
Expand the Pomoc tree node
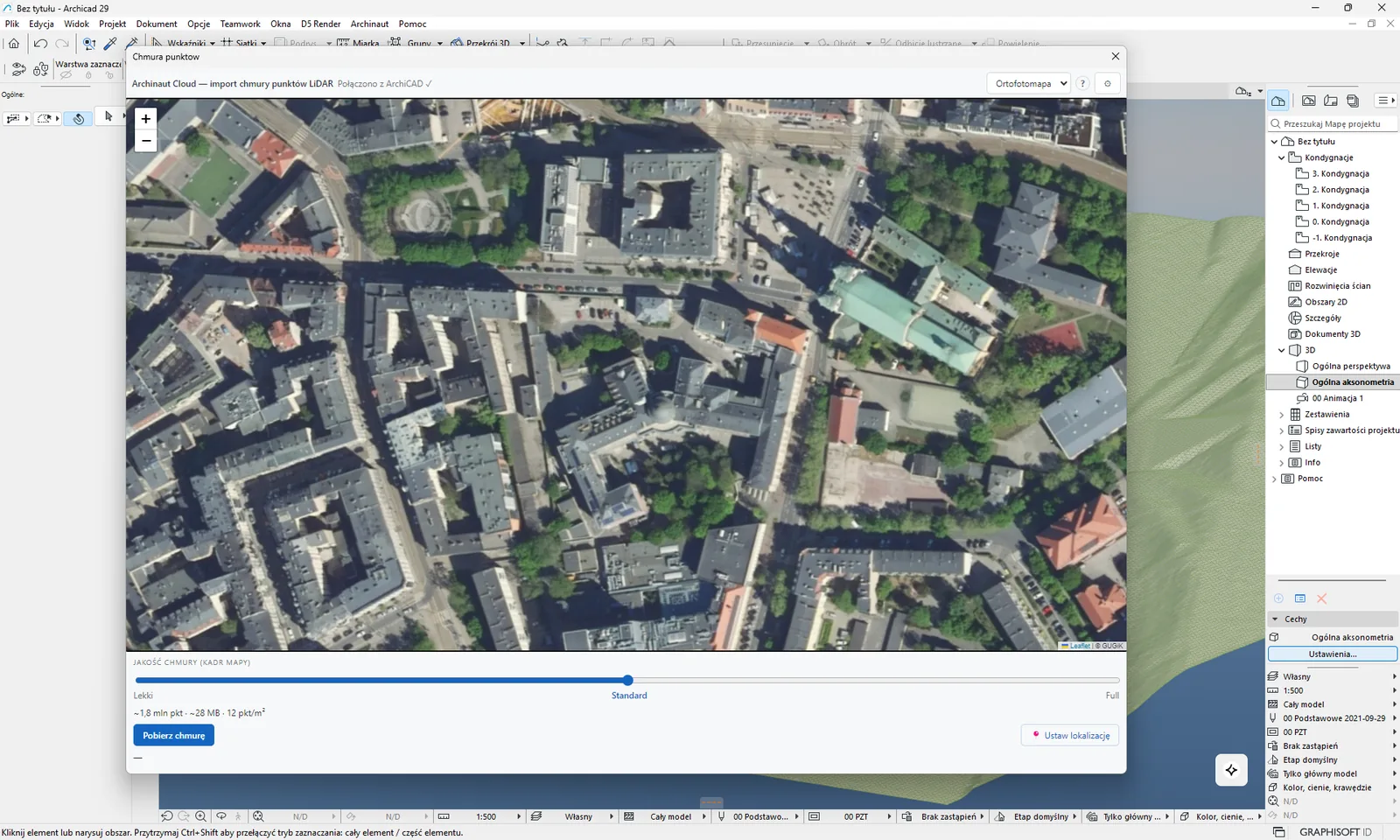click(x=1274, y=479)
